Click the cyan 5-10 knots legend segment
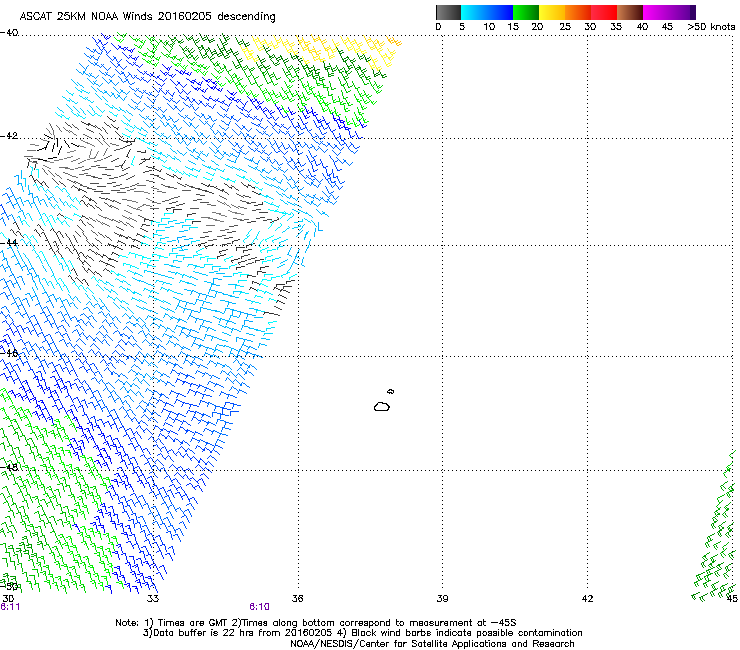Viewport: 740px width, 650px height. (474, 12)
